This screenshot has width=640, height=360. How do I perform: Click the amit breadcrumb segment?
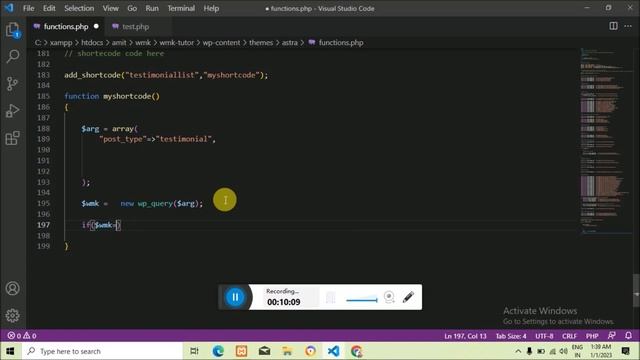pos(119,42)
